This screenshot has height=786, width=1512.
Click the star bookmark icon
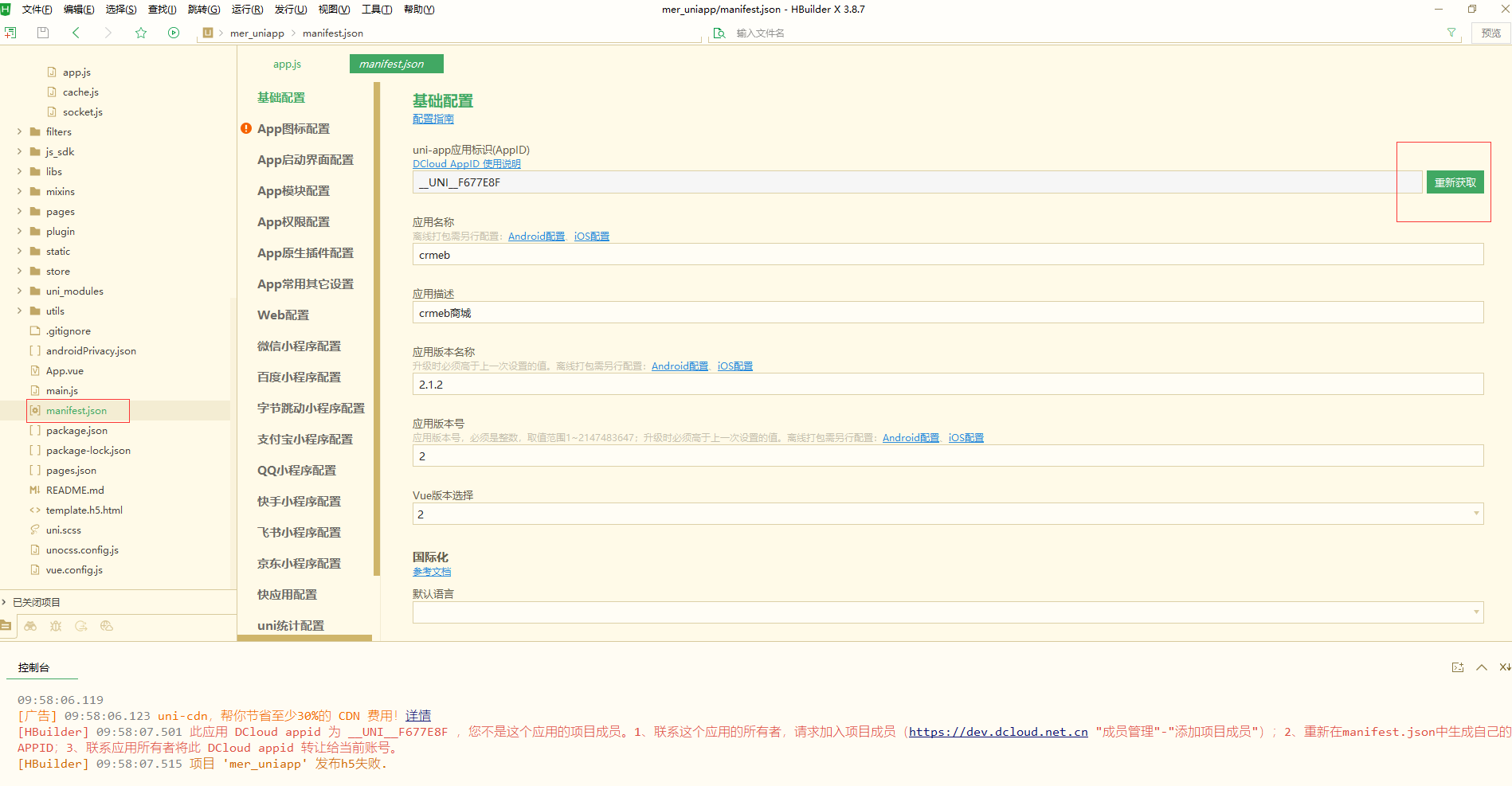(x=141, y=33)
